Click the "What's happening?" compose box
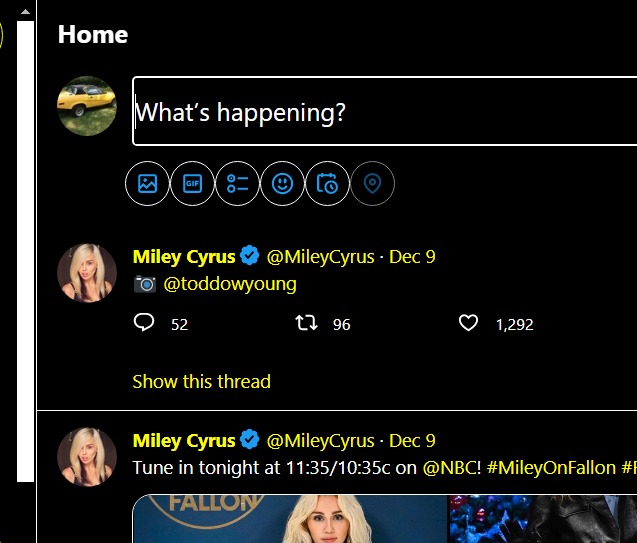The width and height of the screenshot is (637, 543). [385, 111]
